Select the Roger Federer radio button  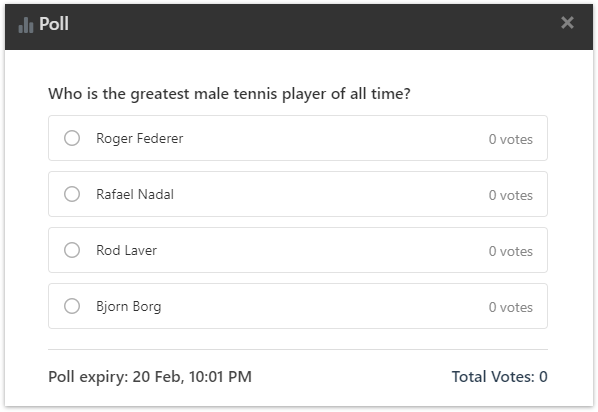(x=72, y=138)
